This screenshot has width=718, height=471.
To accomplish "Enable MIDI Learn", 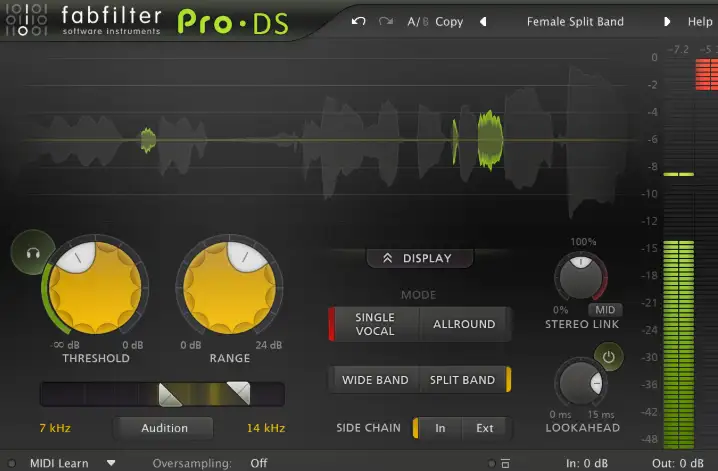I will [59, 463].
